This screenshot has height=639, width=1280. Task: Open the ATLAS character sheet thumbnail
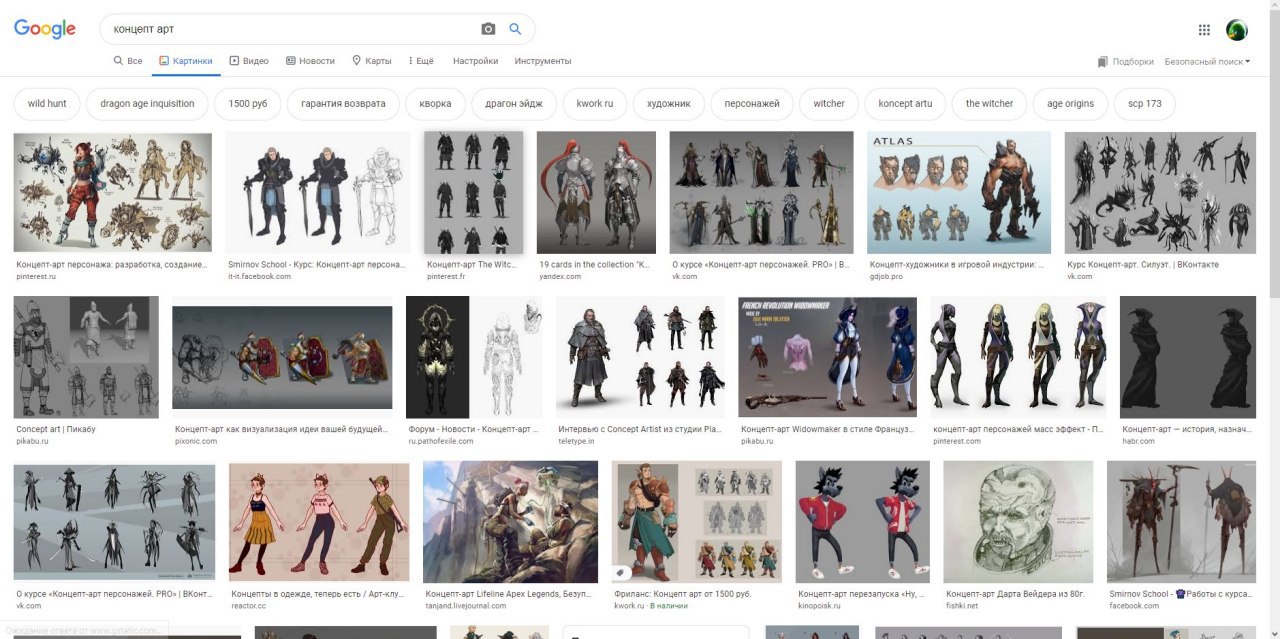959,193
